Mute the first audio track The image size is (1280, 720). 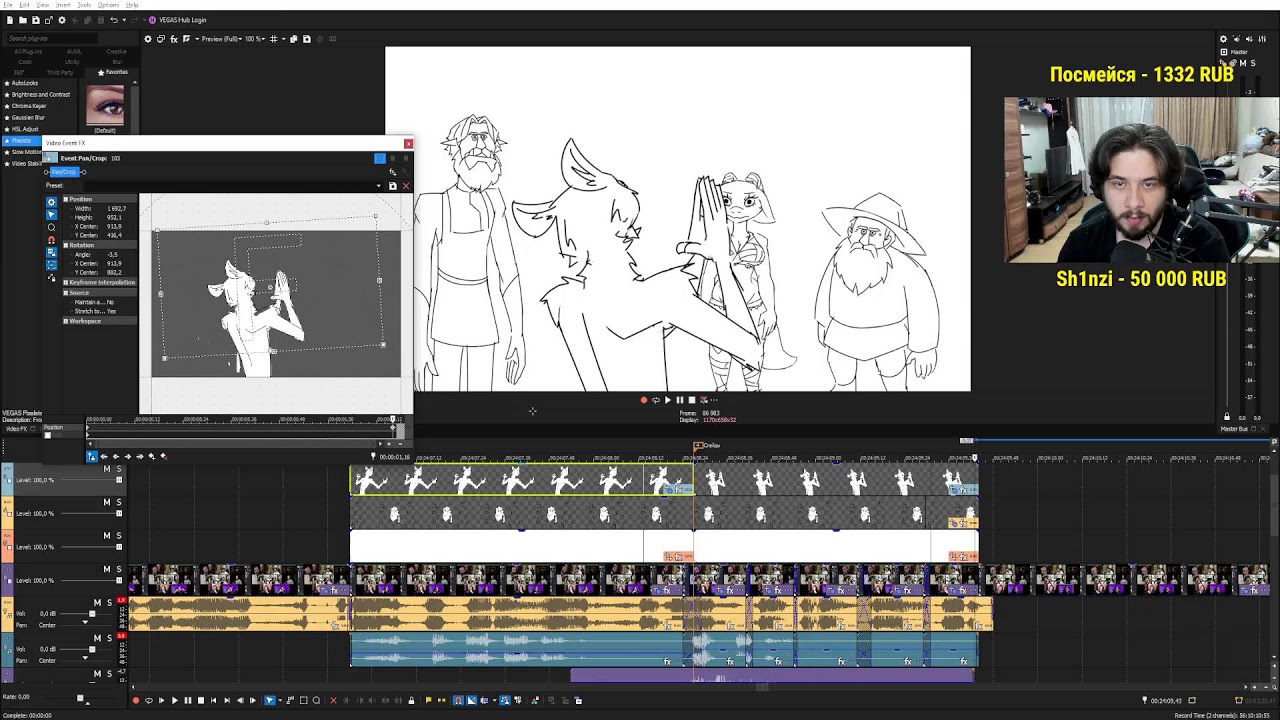click(x=97, y=603)
